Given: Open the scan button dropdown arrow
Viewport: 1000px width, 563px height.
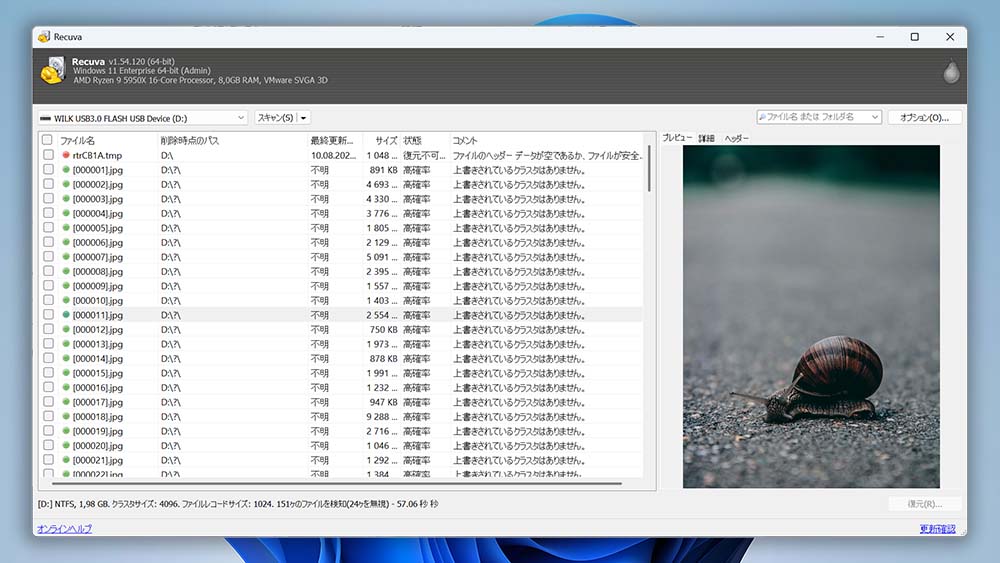Looking at the screenshot, I should tap(304, 118).
